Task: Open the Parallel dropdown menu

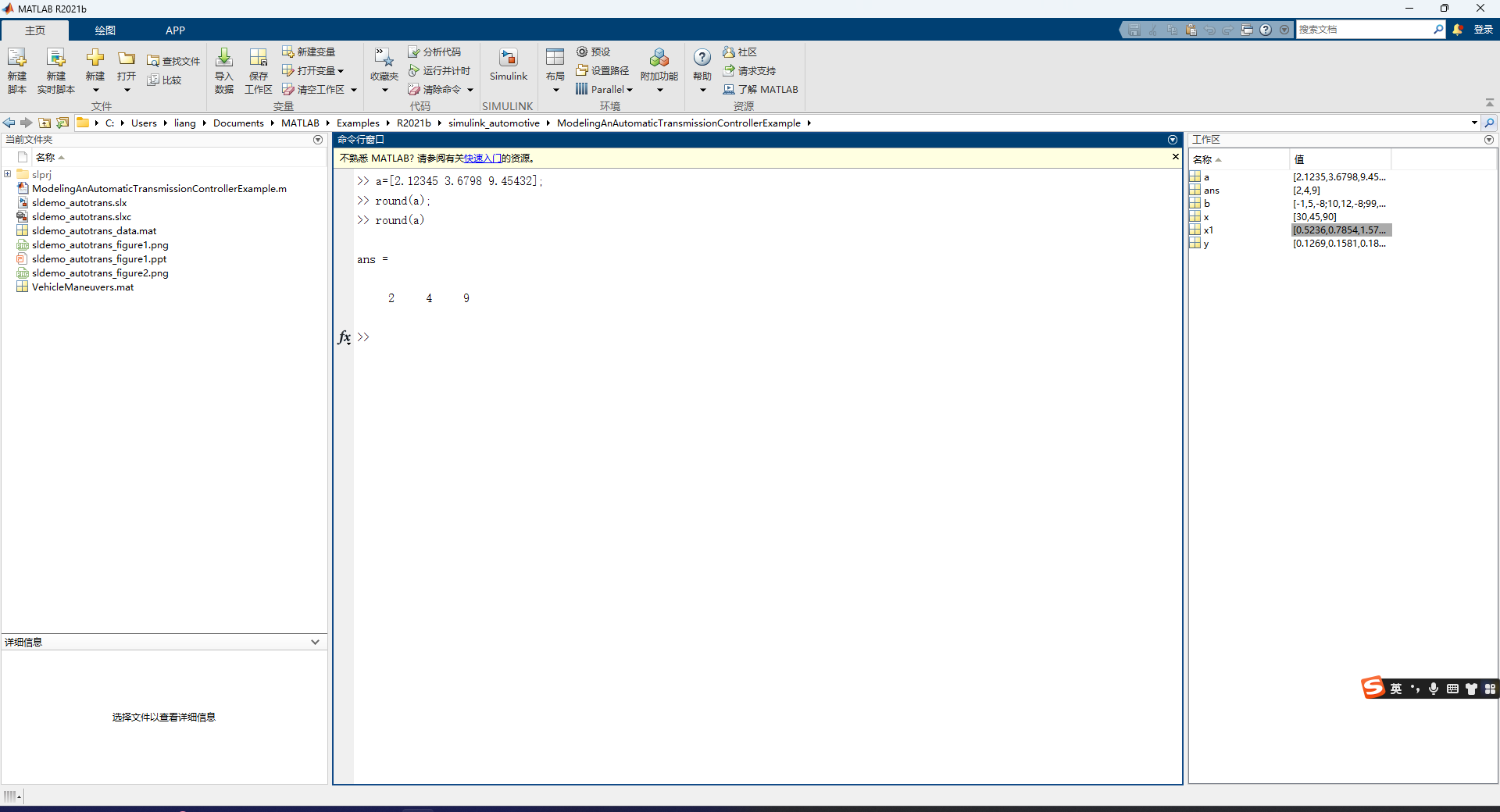Action: (x=605, y=89)
